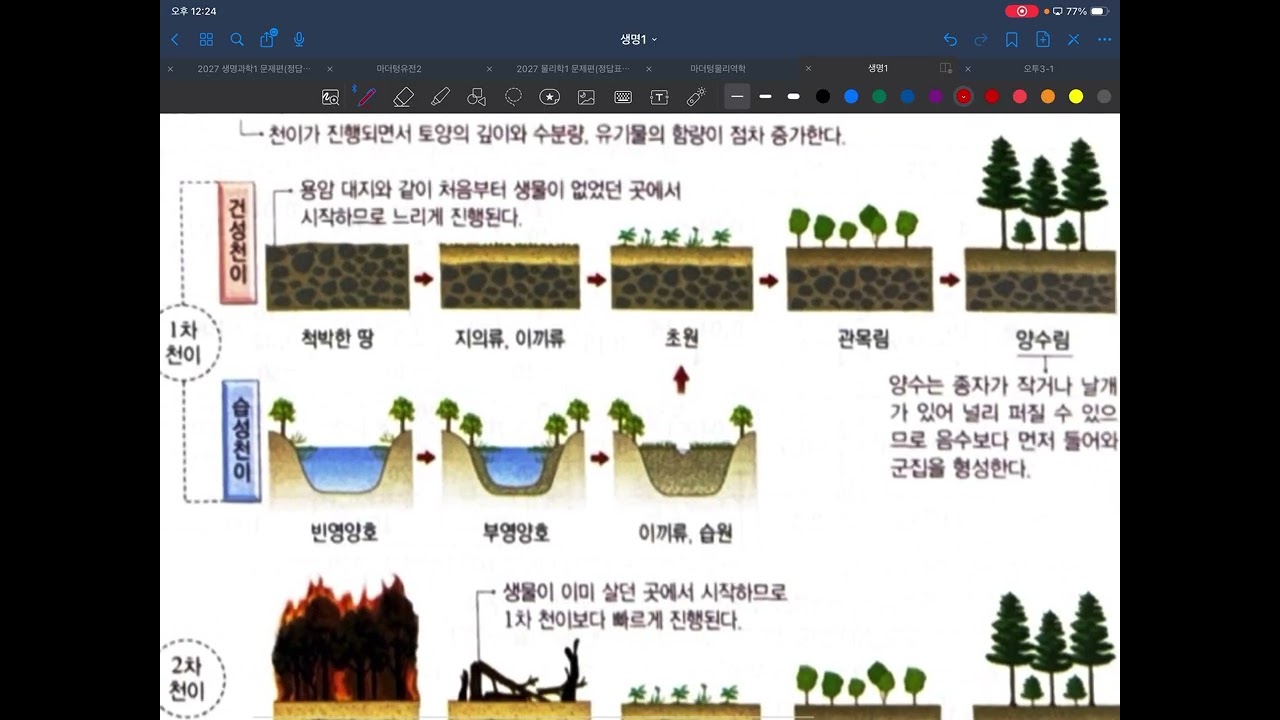Screen dimensions: 1280x720
Task: Open the selected red color's options
Action: click(x=963, y=97)
